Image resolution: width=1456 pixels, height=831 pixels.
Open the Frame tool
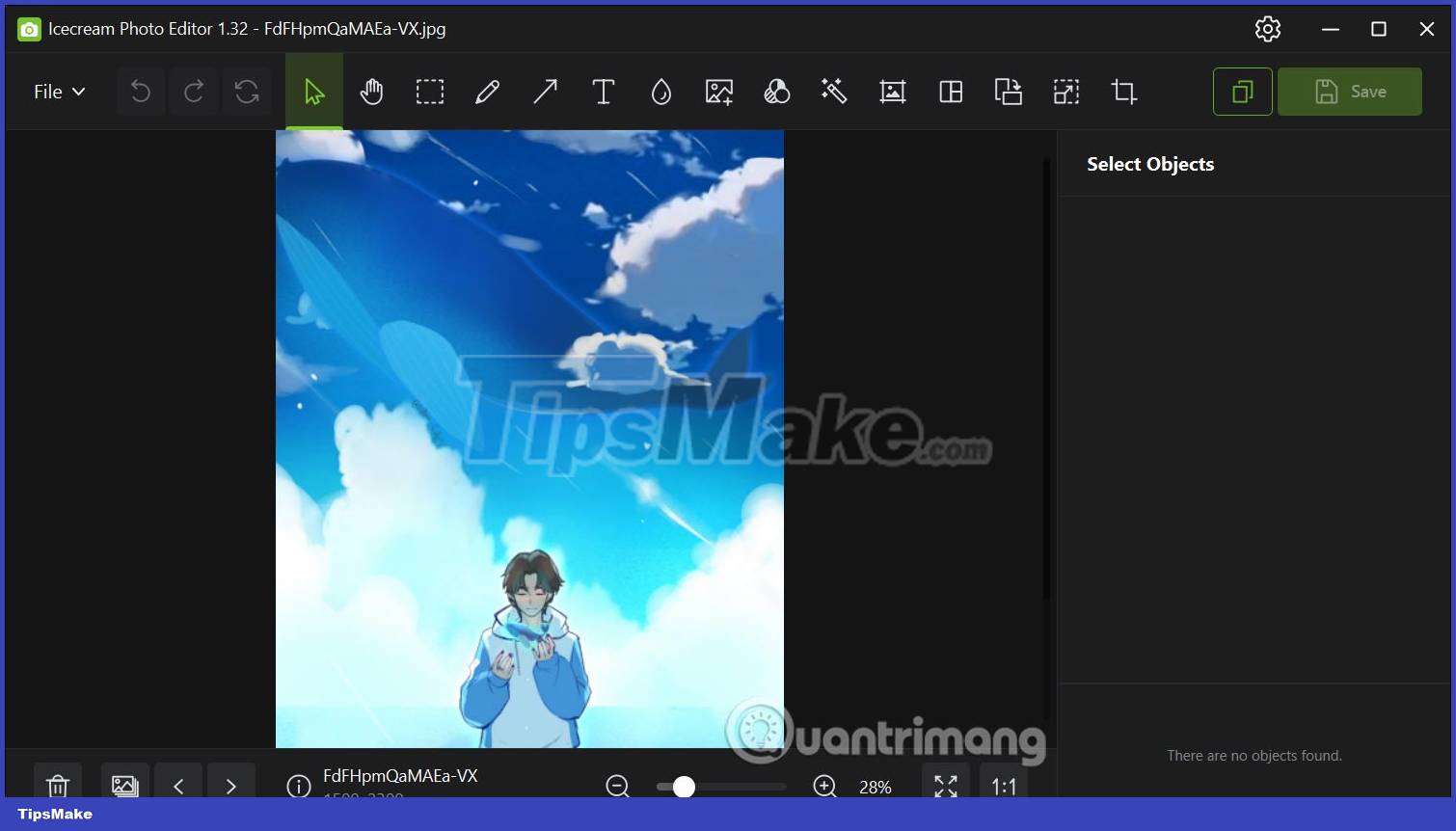click(892, 92)
